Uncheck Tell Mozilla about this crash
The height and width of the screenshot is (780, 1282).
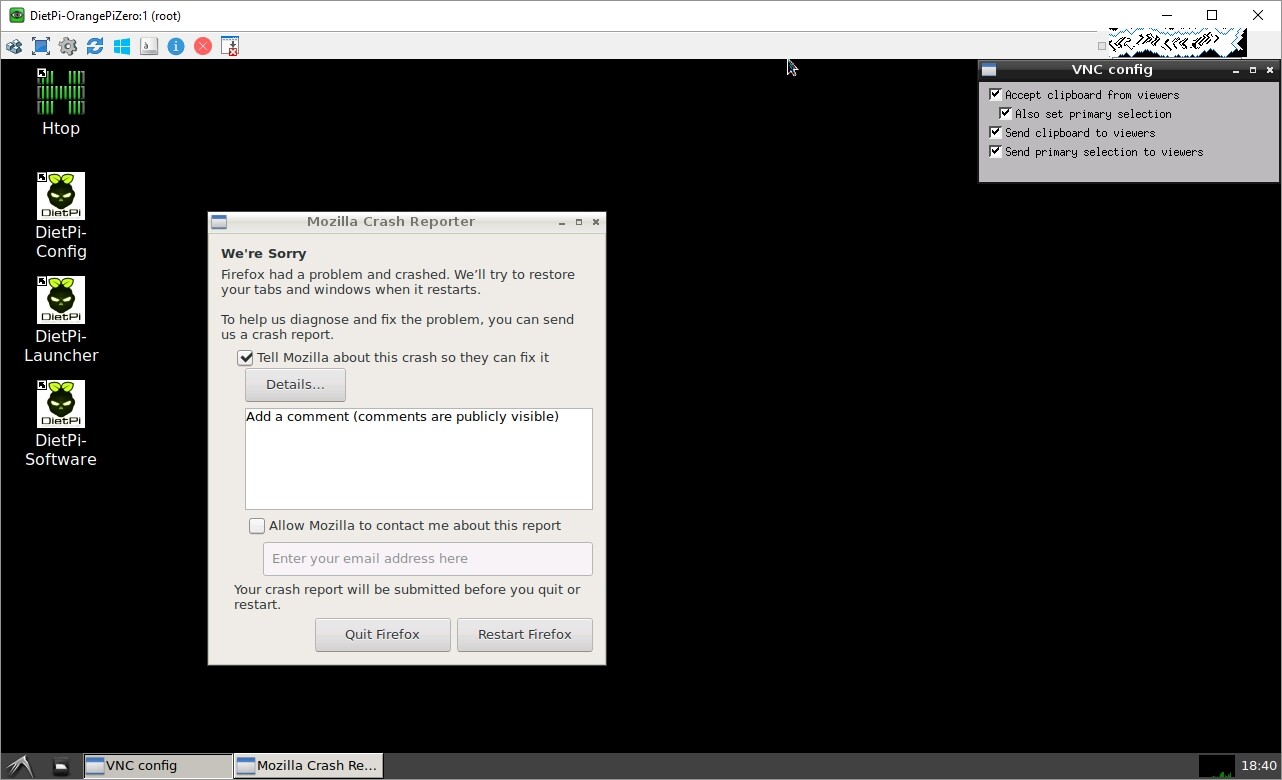(x=245, y=358)
